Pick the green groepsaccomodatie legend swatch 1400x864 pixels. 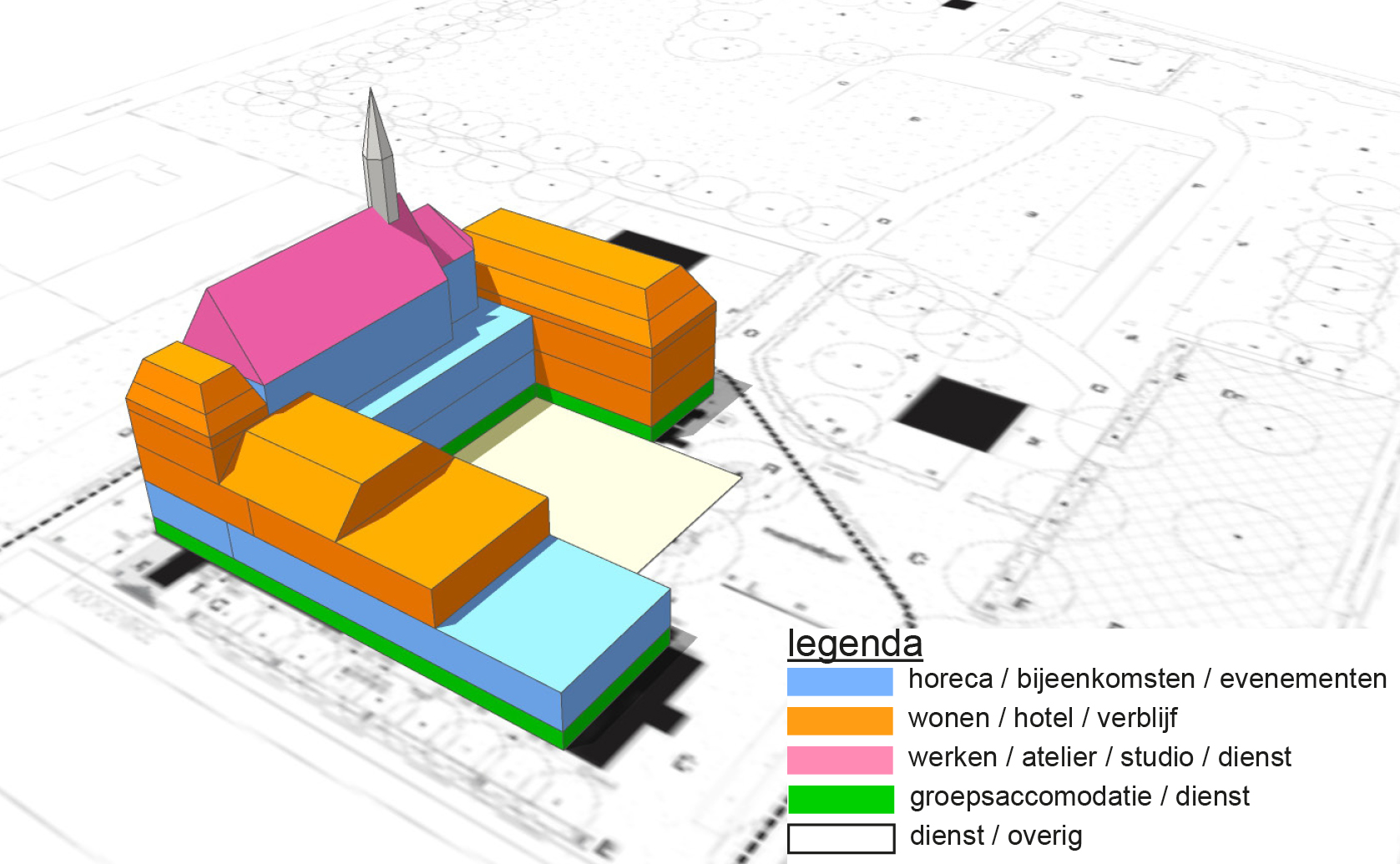tap(840, 799)
